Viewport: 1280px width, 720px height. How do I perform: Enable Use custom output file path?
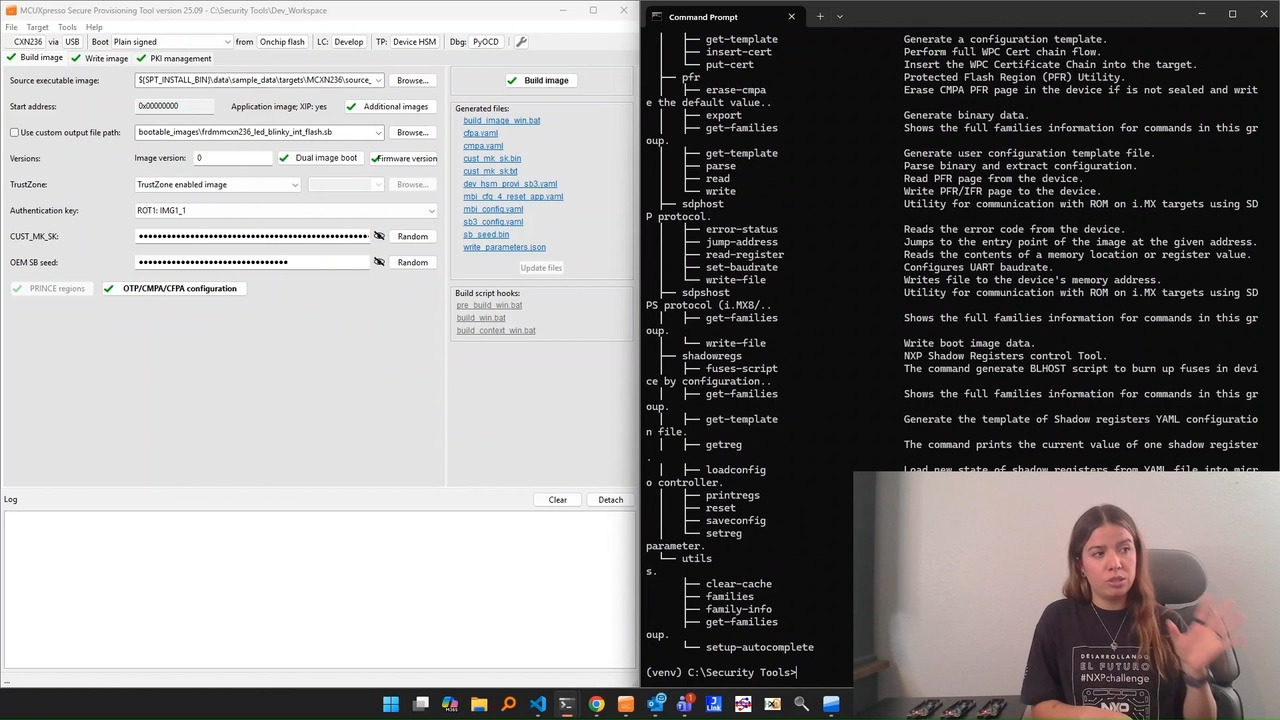click(x=15, y=132)
